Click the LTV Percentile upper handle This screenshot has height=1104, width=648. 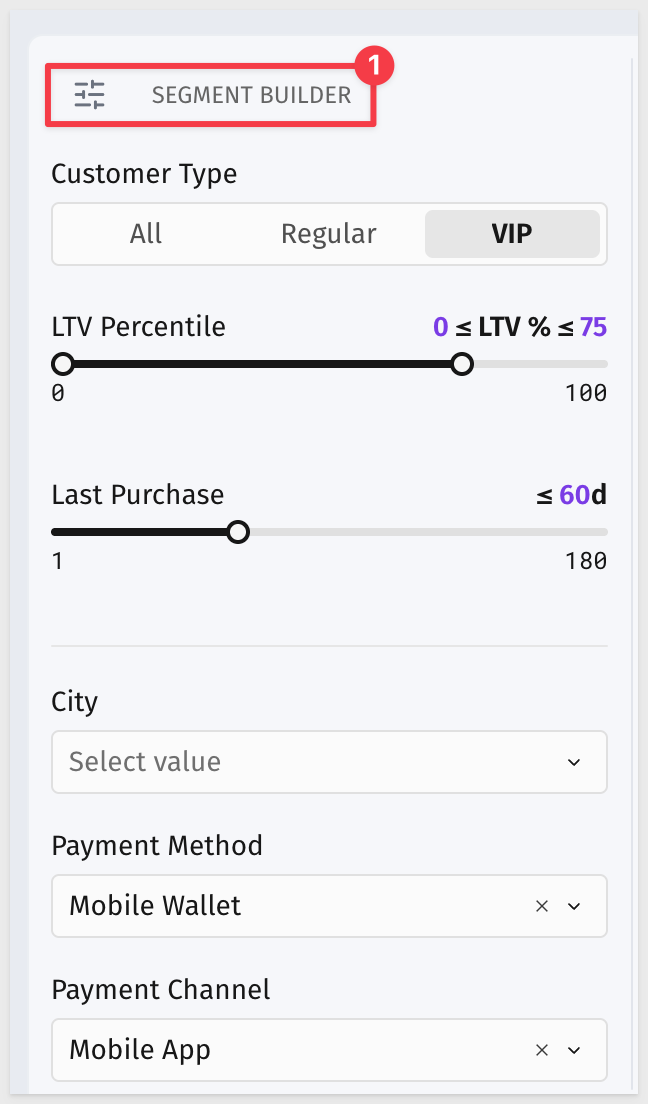click(x=462, y=364)
